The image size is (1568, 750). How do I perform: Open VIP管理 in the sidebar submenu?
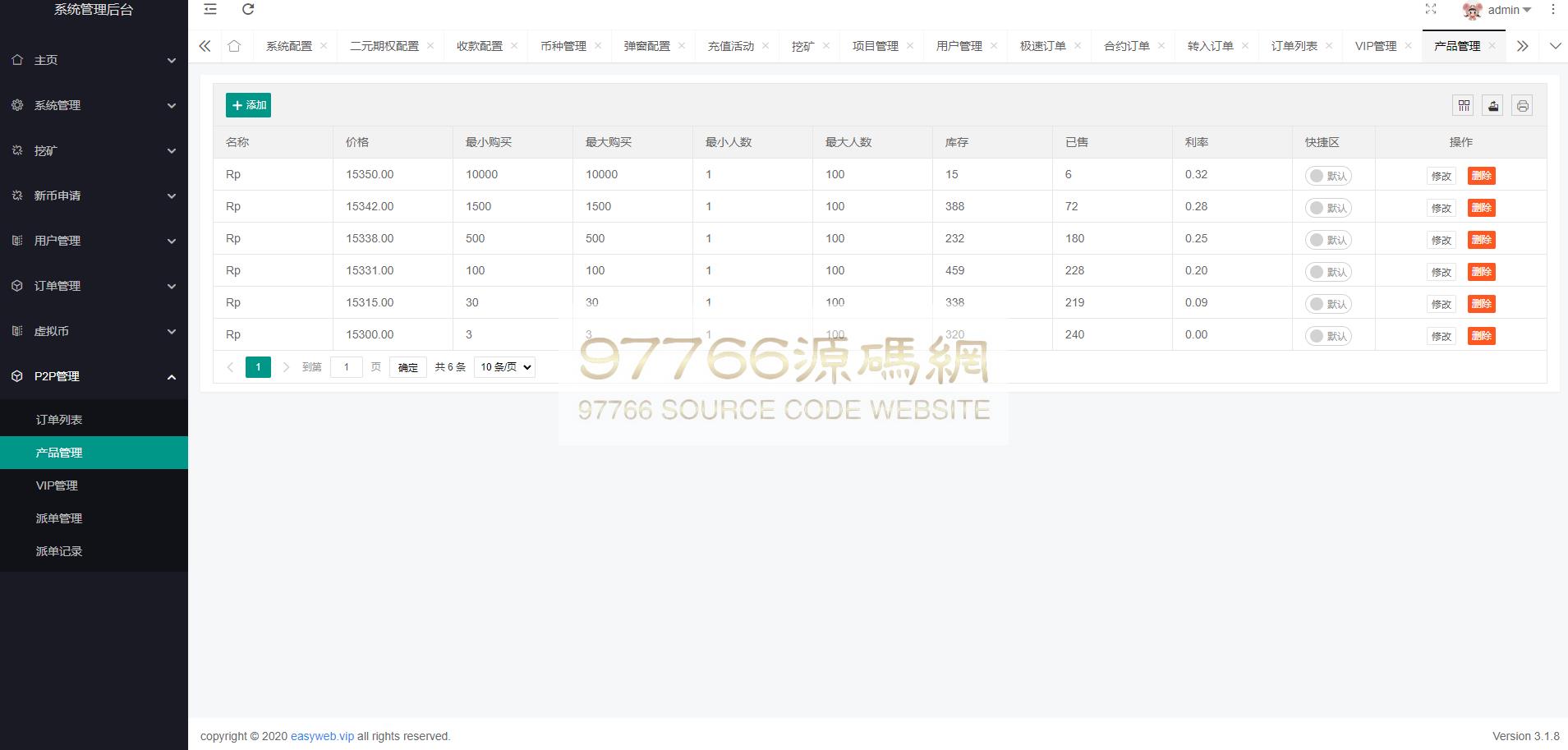pos(94,485)
